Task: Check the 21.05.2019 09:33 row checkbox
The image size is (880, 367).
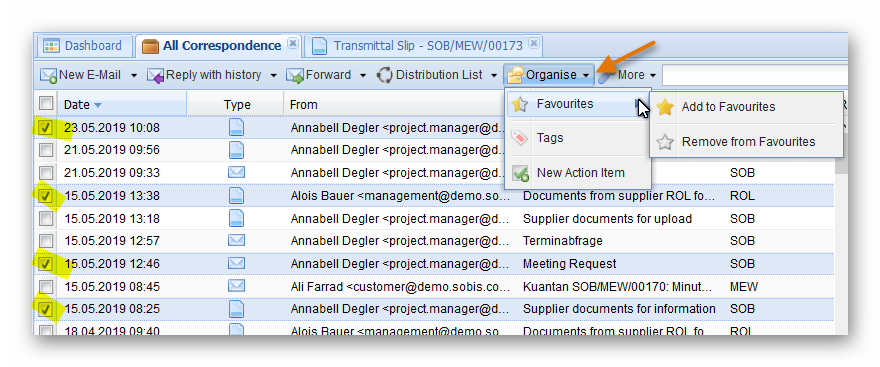Action: tap(46, 173)
